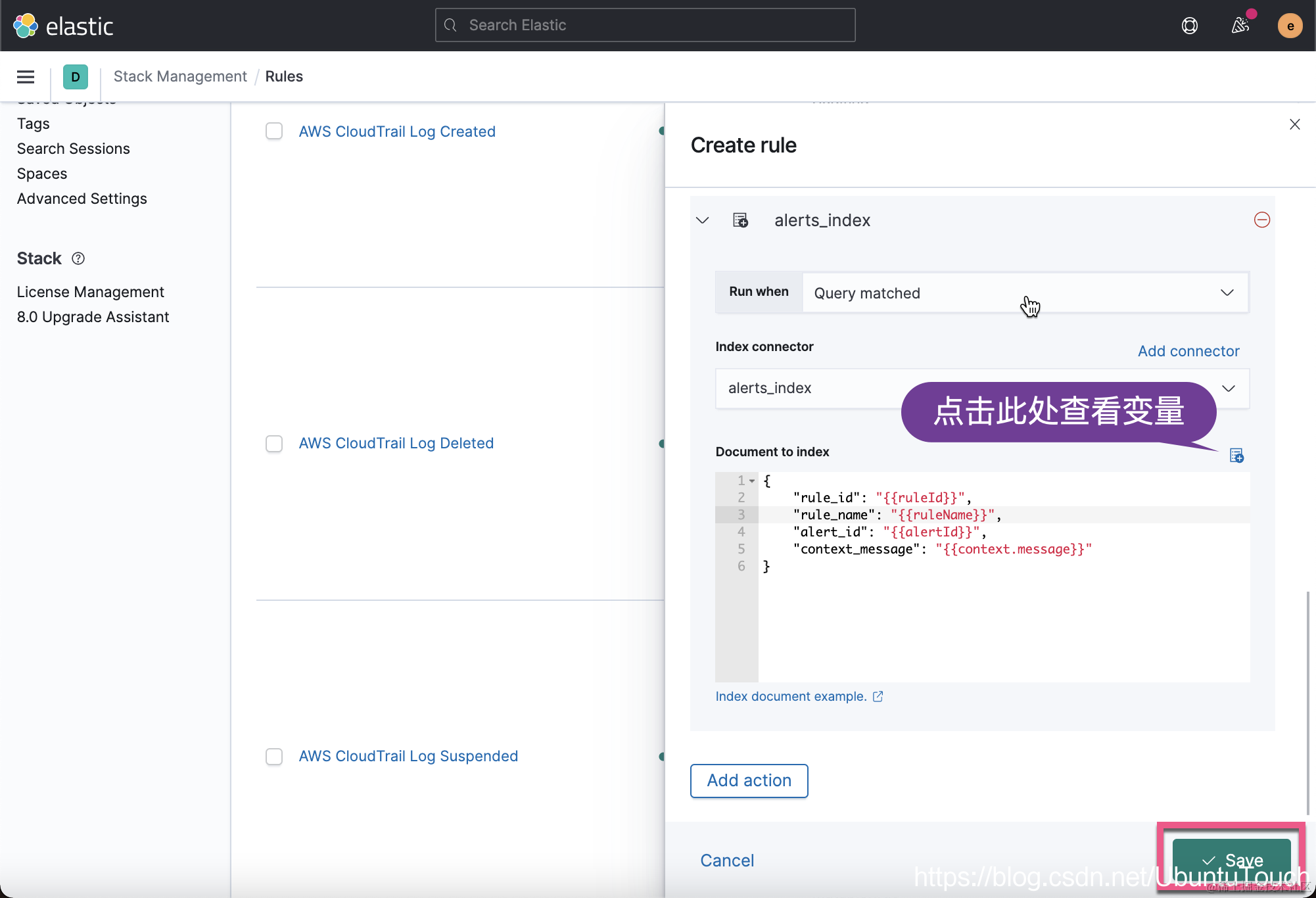The height and width of the screenshot is (898, 1316).
Task: Check the AWS CloudTrail Log Deleted checkbox
Action: coord(274,444)
